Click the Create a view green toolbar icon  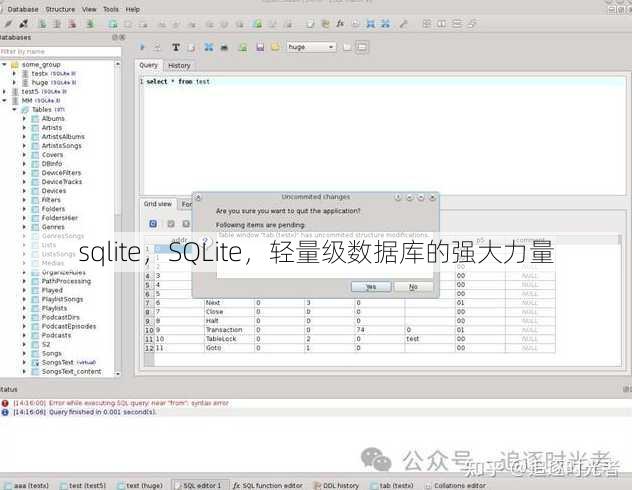(x=258, y=24)
